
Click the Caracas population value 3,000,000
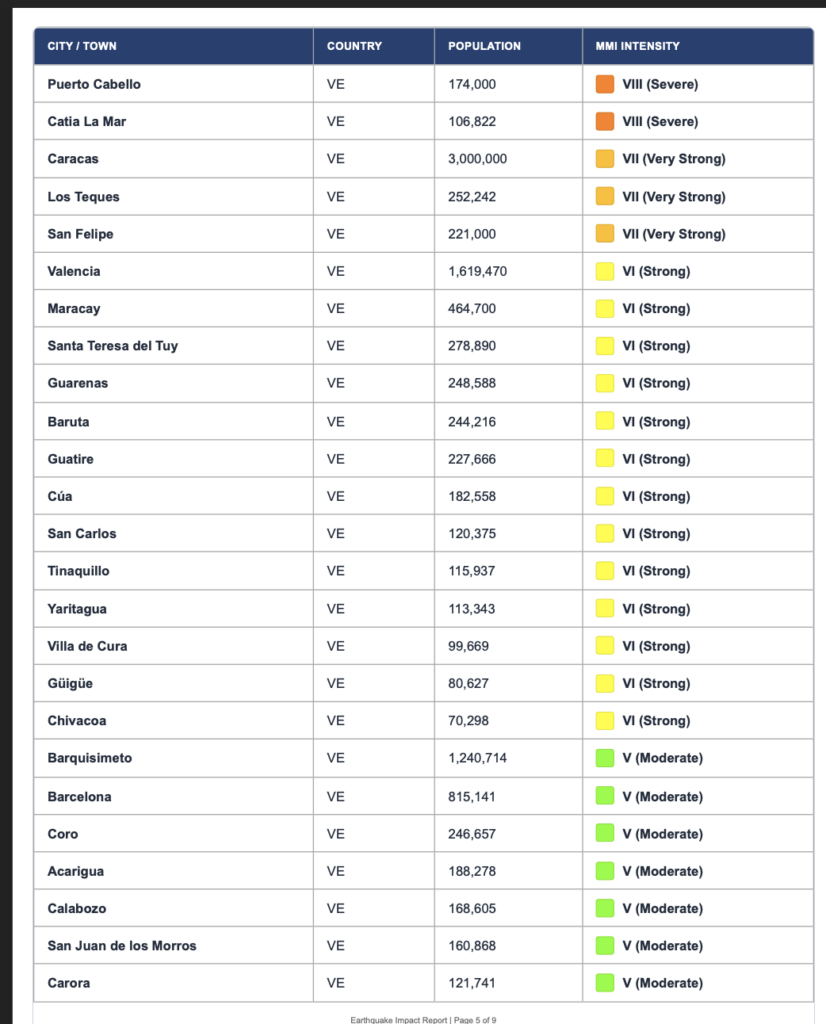point(477,159)
